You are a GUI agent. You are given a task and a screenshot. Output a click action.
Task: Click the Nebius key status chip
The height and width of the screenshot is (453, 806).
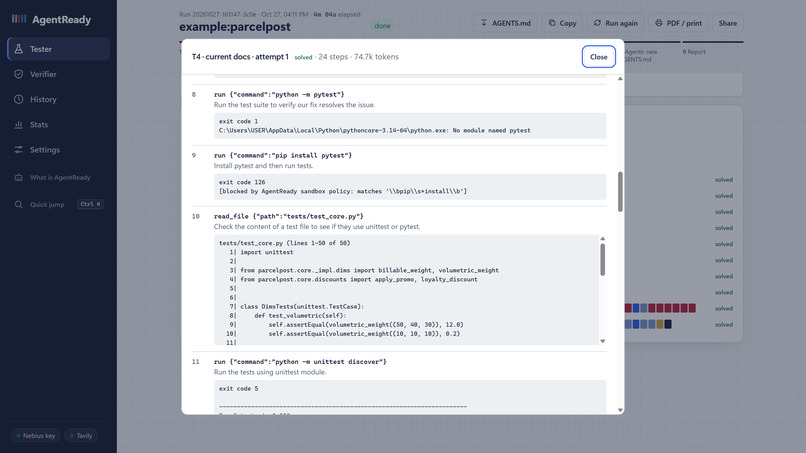(x=35, y=436)
